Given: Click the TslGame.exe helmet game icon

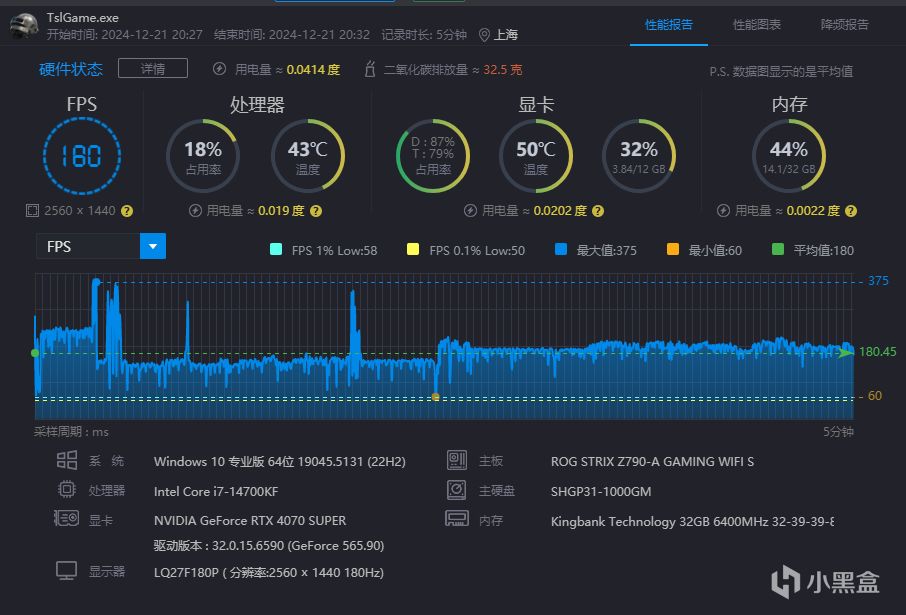Looking at the screenshot, I should tap(24, 25).
